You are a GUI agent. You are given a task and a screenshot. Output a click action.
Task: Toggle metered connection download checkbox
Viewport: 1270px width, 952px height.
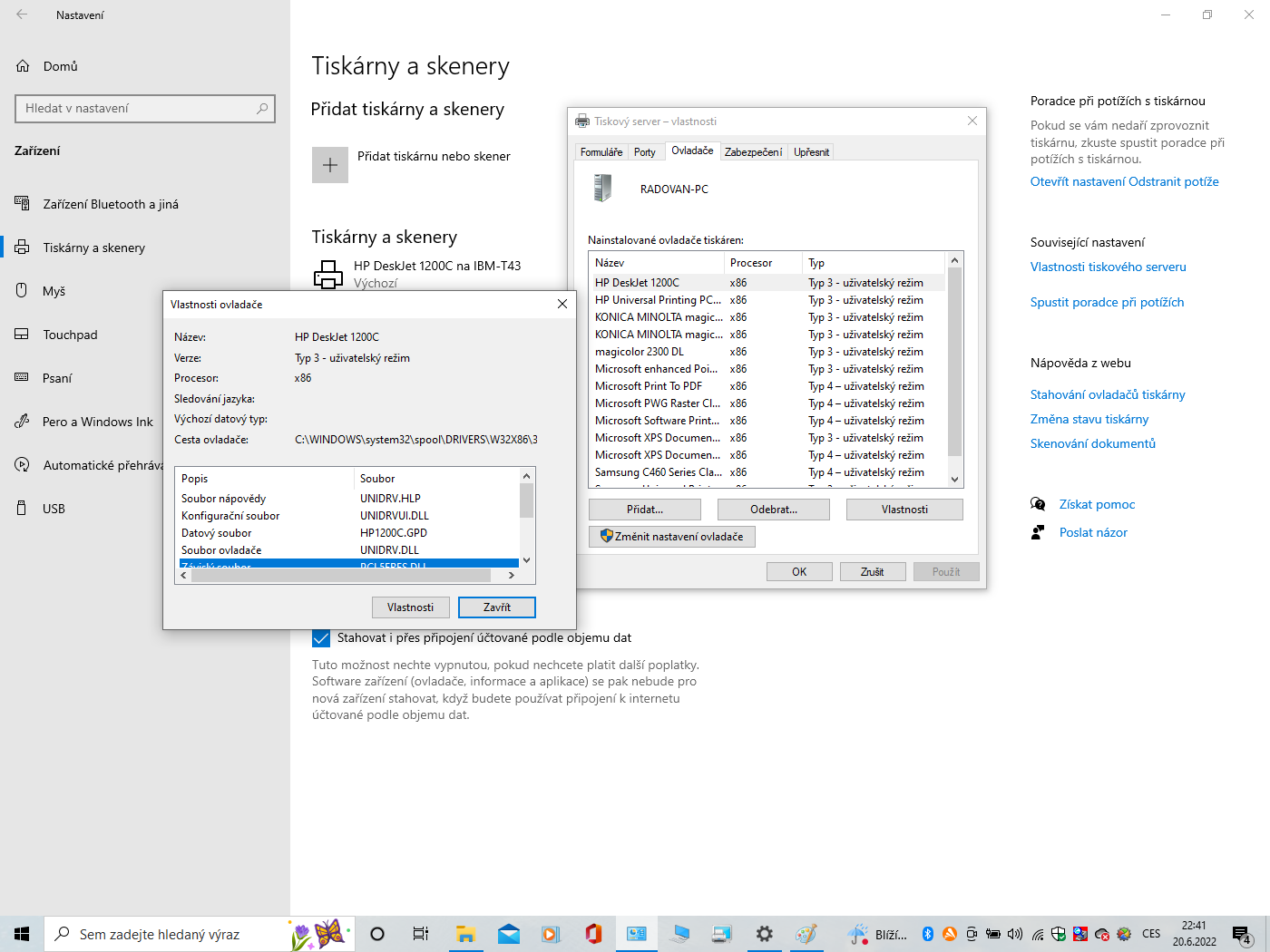(321, 638)
